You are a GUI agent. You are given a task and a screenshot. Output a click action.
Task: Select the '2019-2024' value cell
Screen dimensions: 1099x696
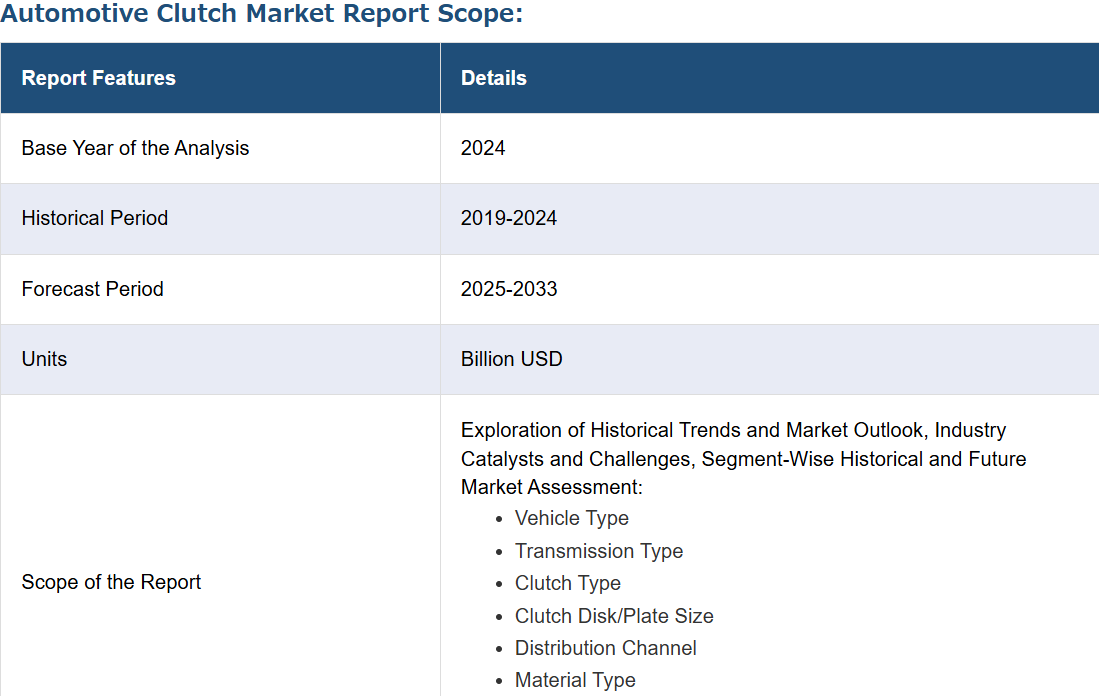(770, 219)
